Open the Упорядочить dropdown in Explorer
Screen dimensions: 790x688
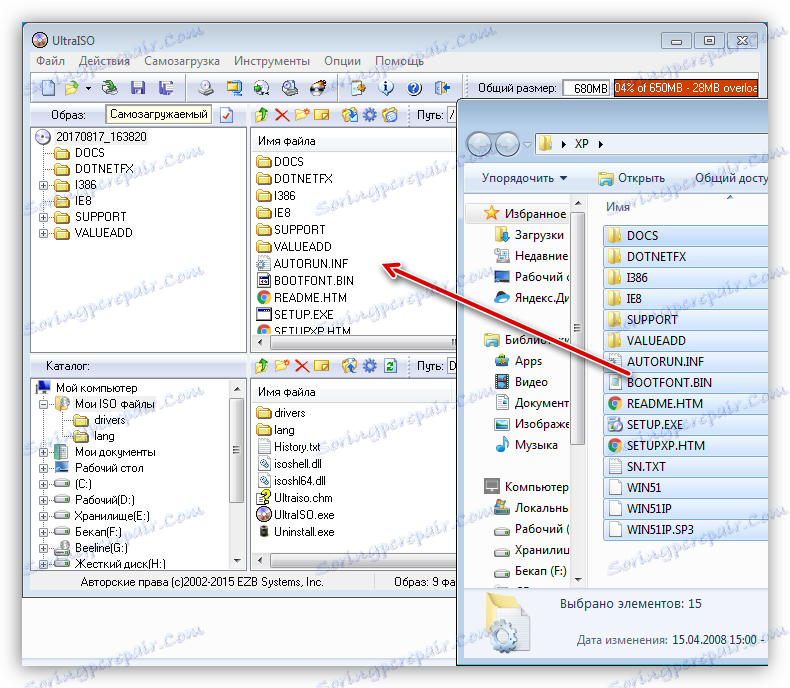(x=524, y=178)
